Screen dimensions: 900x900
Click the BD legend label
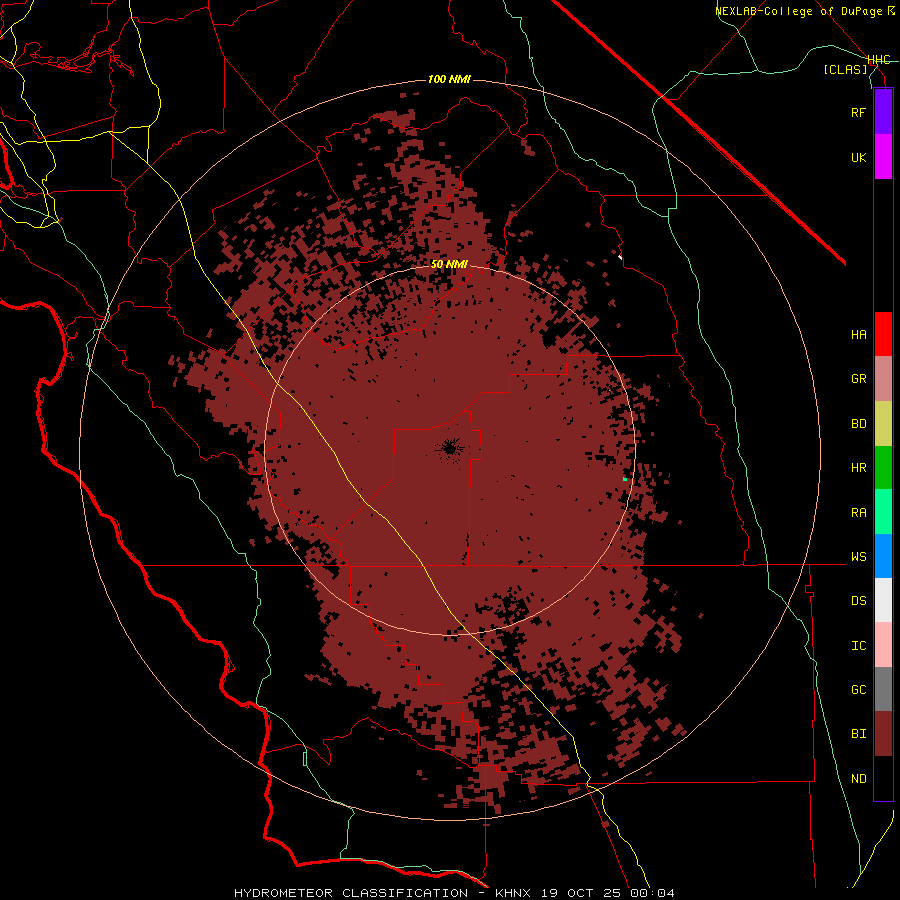click(x=858, y=424)
